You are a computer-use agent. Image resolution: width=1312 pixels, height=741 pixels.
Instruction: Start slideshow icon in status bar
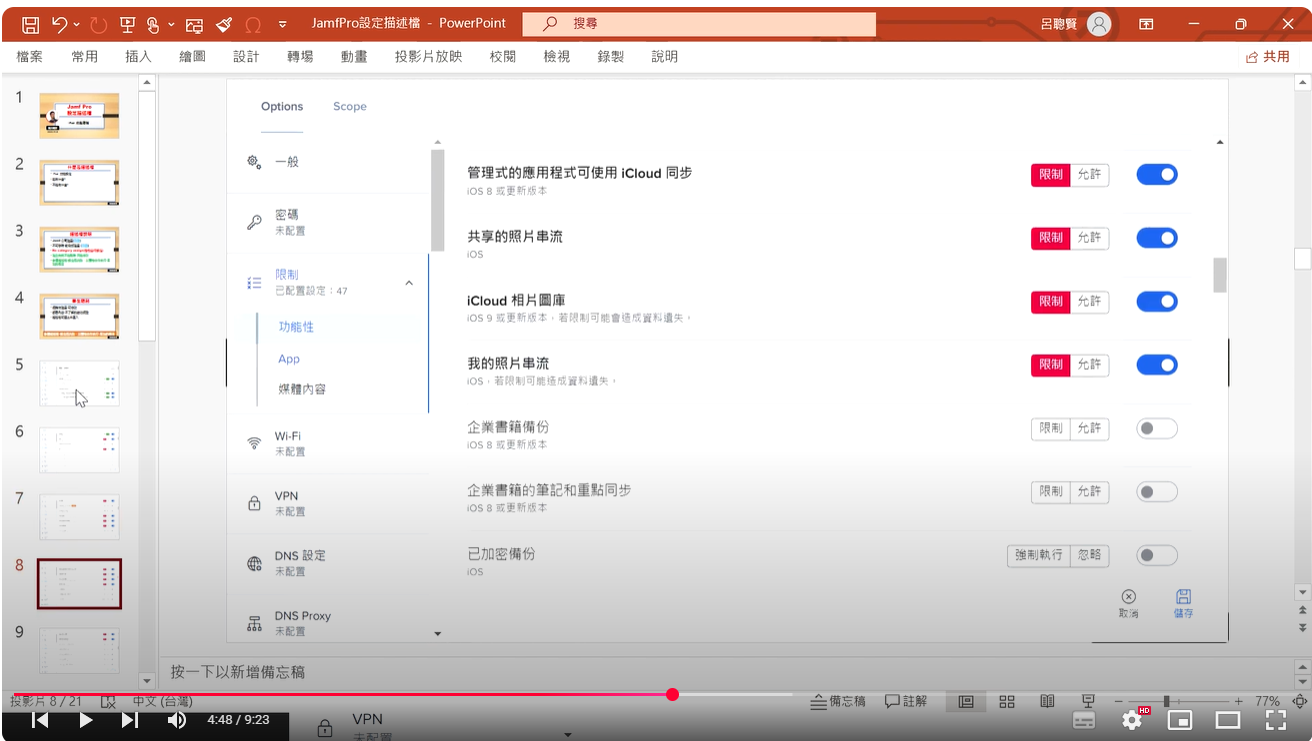click(x=1088, y=702)
